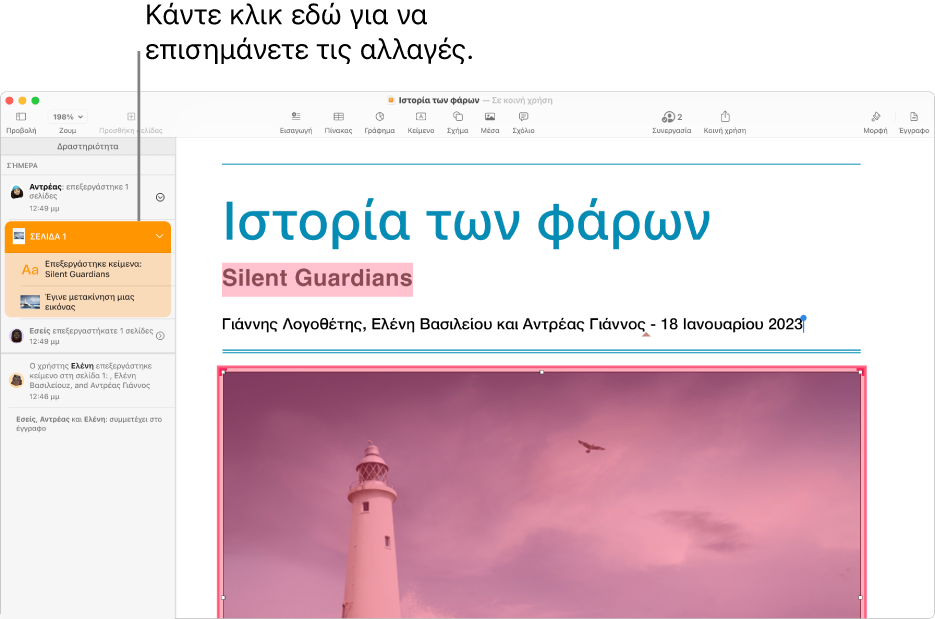Screen dimensions: 935x619
Task: Collapse the ΣΕΛΙΔΑ 1 changes group
Action: [x=159, y=237]
